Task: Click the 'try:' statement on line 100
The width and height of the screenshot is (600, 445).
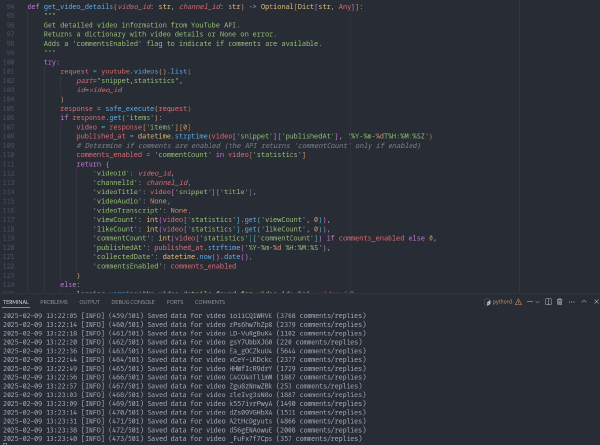Action: click(x=51, y=61)
